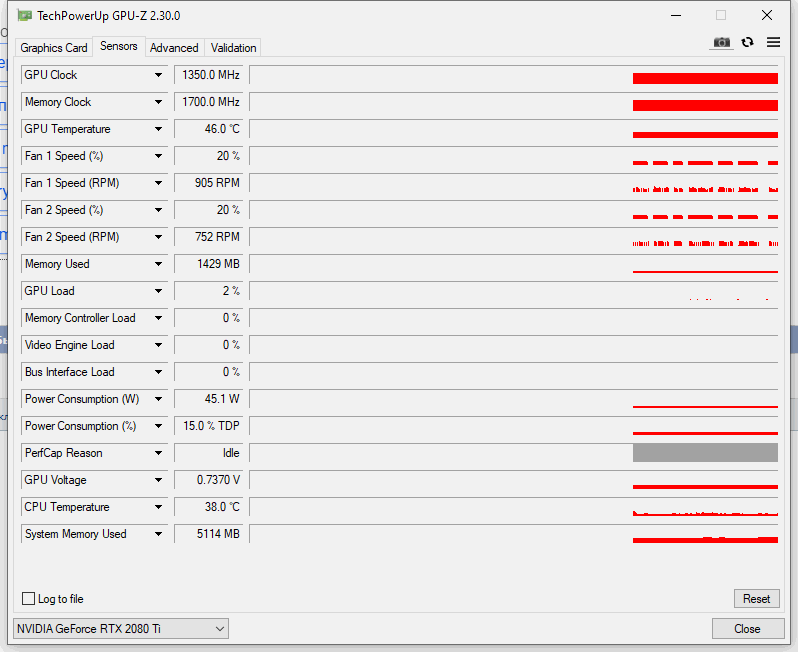Click the 46.0 °C GPU temperature value
This screenshot has height=652, width=798.
209,129
